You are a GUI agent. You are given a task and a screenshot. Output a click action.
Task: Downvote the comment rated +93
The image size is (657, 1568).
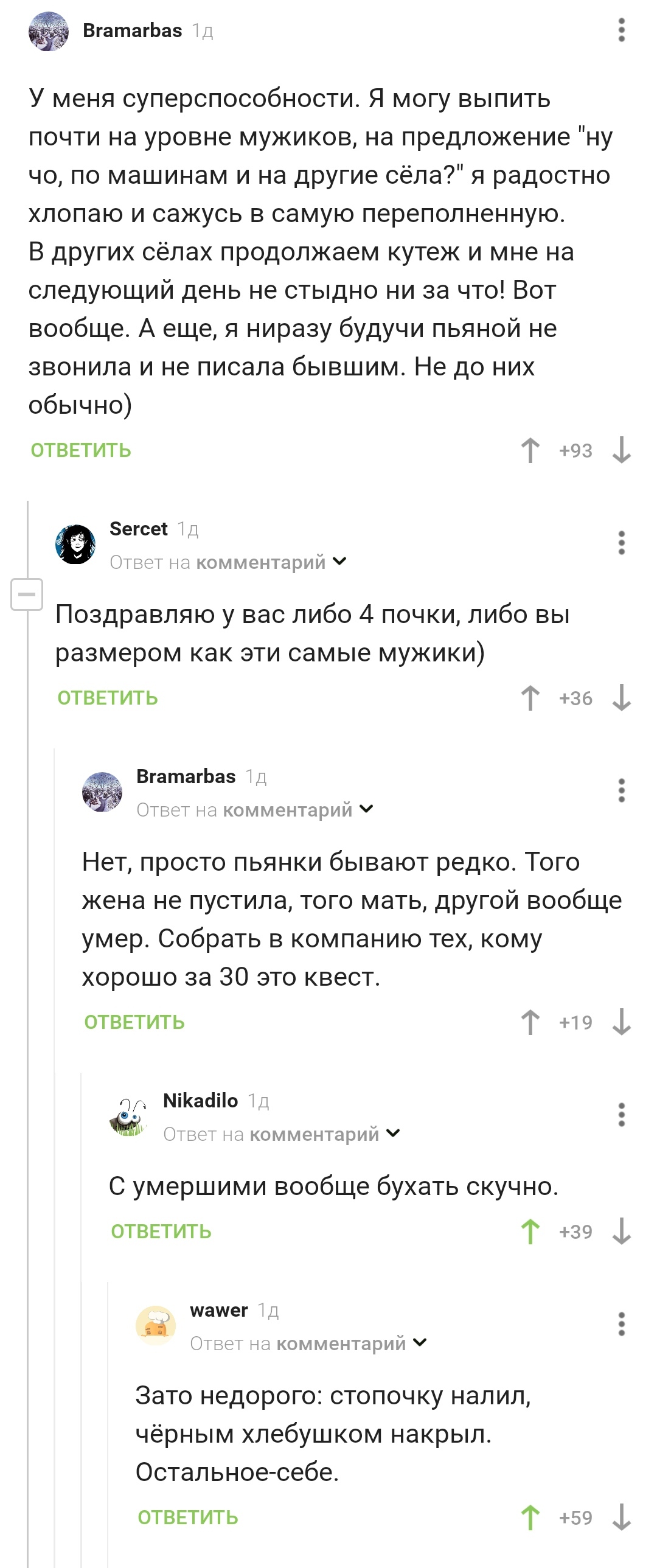point(621,450)
